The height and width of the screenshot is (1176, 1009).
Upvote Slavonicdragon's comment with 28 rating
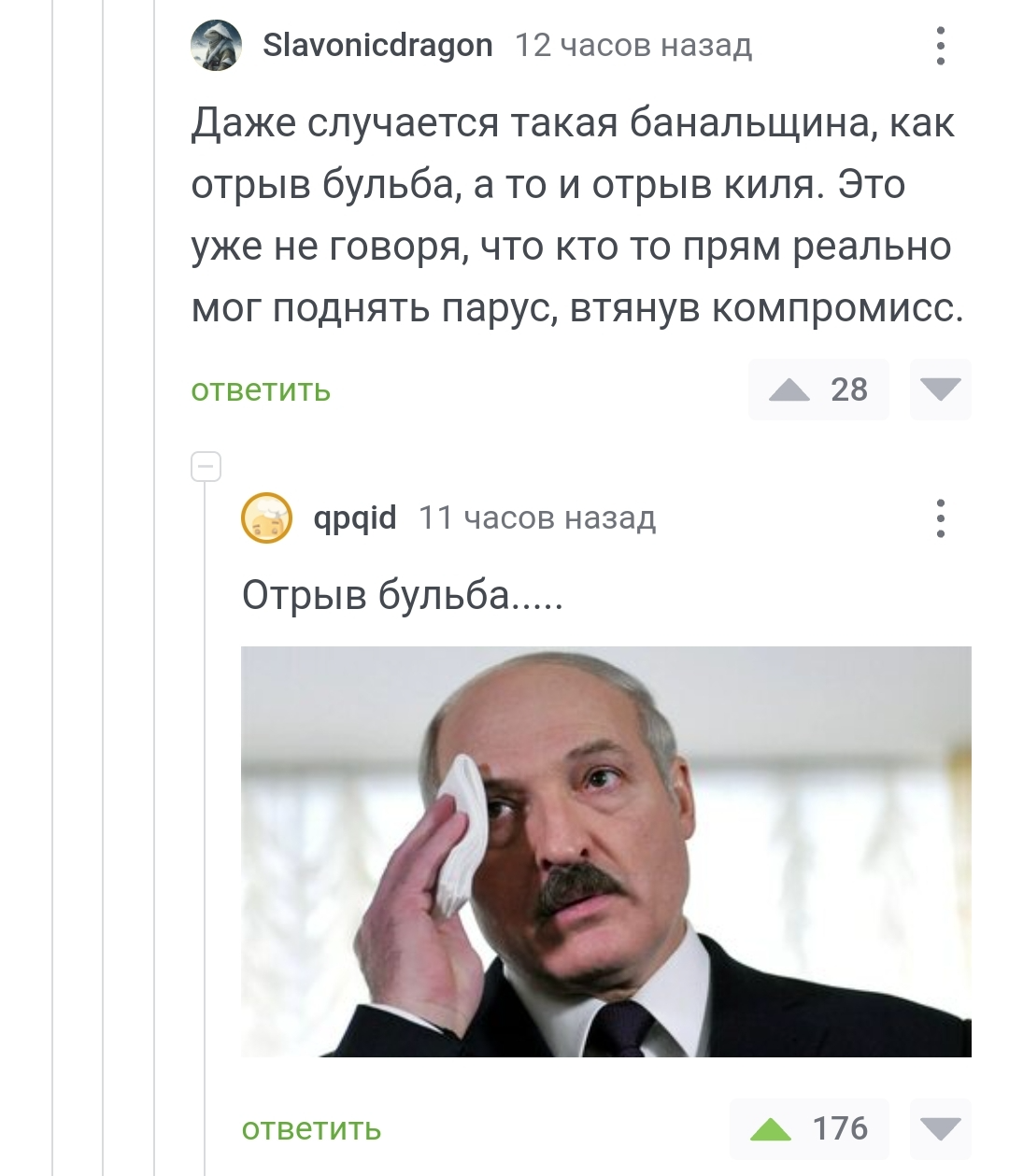click(x=789, y=390)
